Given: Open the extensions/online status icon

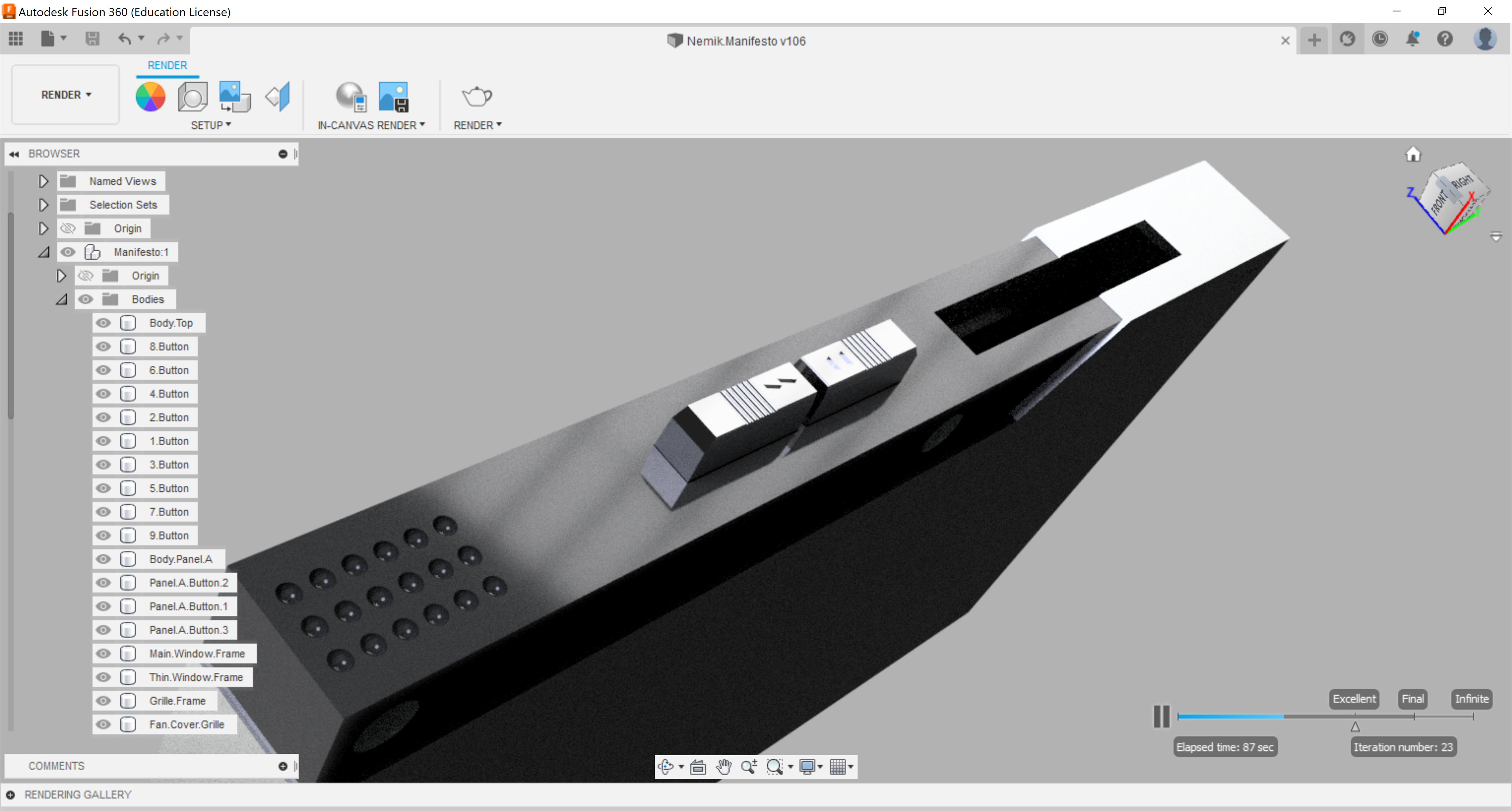Looking at the screenshot, I should pos(1347,39).
